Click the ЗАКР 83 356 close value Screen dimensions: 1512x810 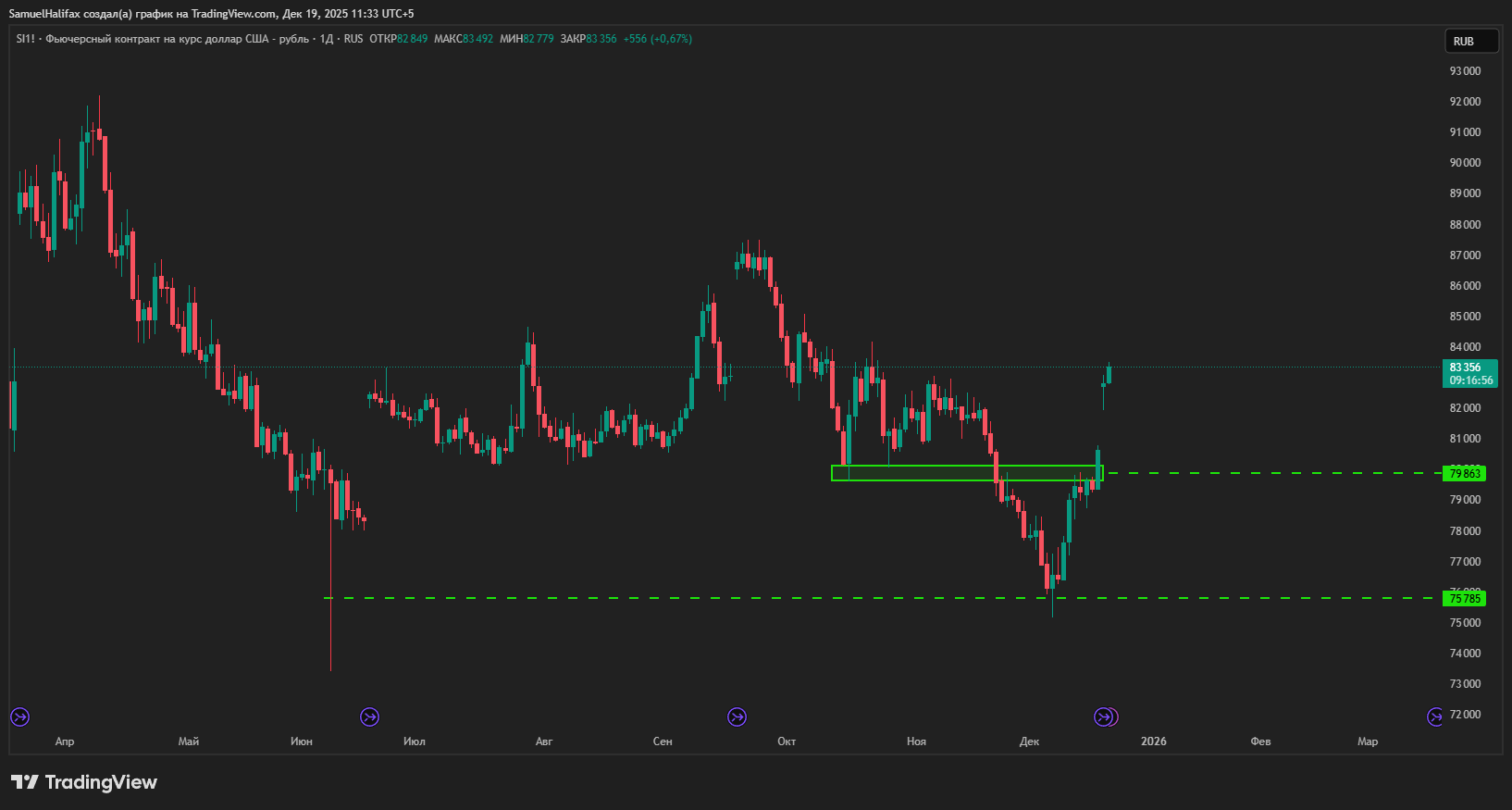point(589,39)
